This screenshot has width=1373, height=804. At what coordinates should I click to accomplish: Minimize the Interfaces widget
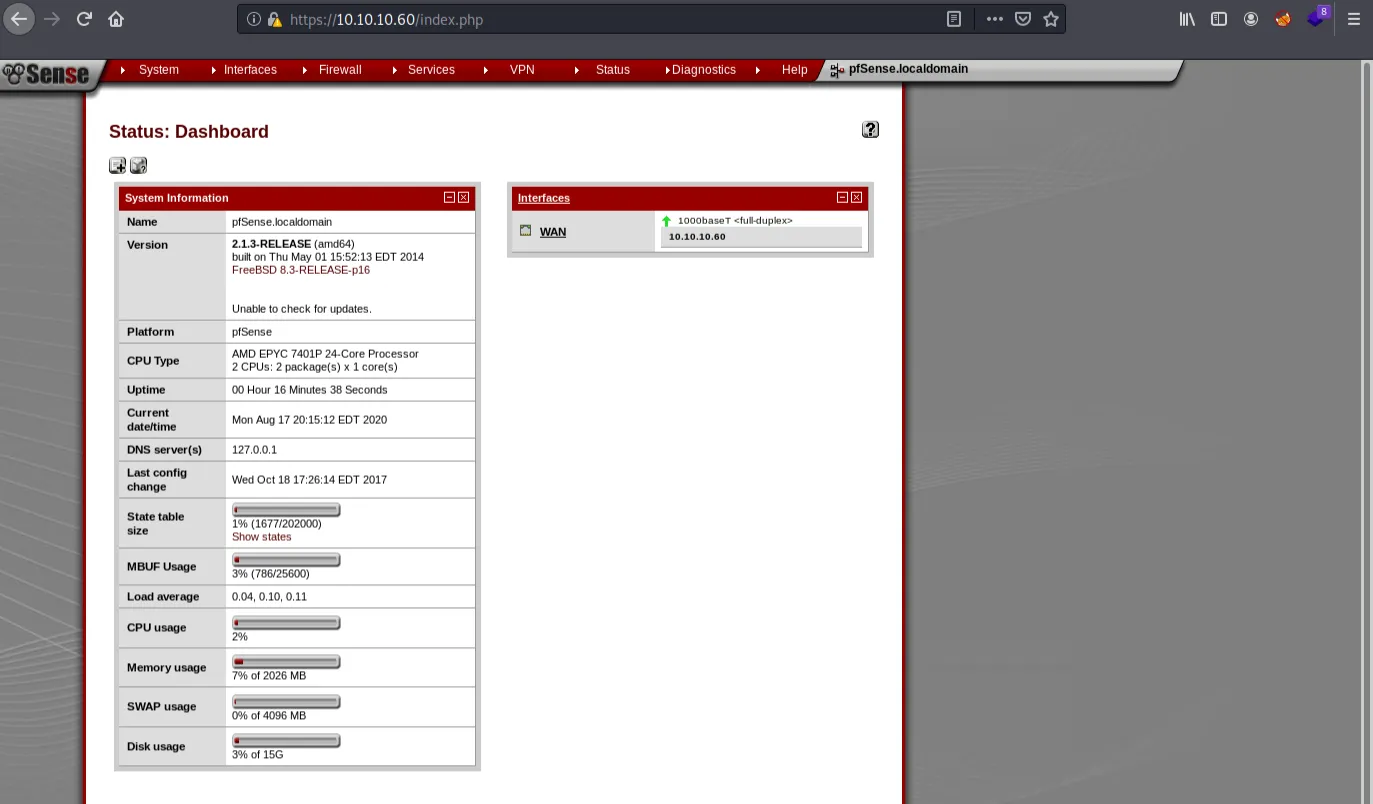pyautogui.click(x=842, y=198)
